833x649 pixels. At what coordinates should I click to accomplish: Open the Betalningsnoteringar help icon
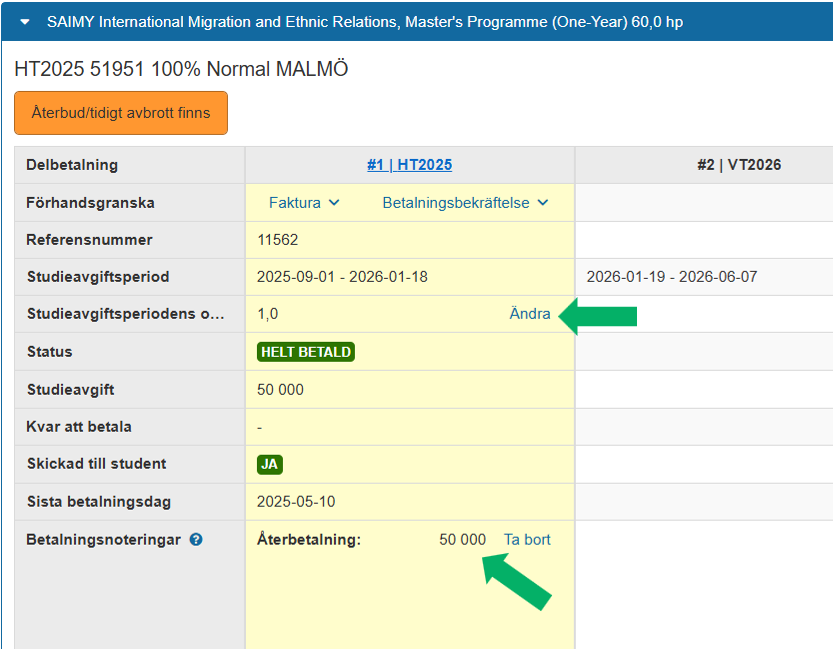tap(196, 540)
